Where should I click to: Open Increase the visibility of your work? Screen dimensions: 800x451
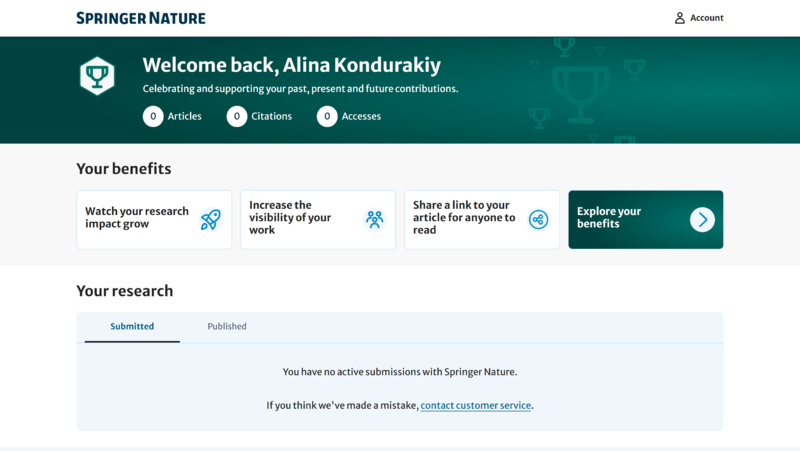click(290, 217)
